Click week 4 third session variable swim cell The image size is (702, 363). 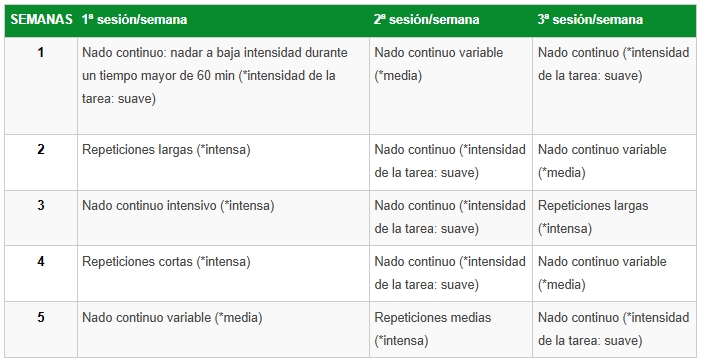tap(614, 273)
